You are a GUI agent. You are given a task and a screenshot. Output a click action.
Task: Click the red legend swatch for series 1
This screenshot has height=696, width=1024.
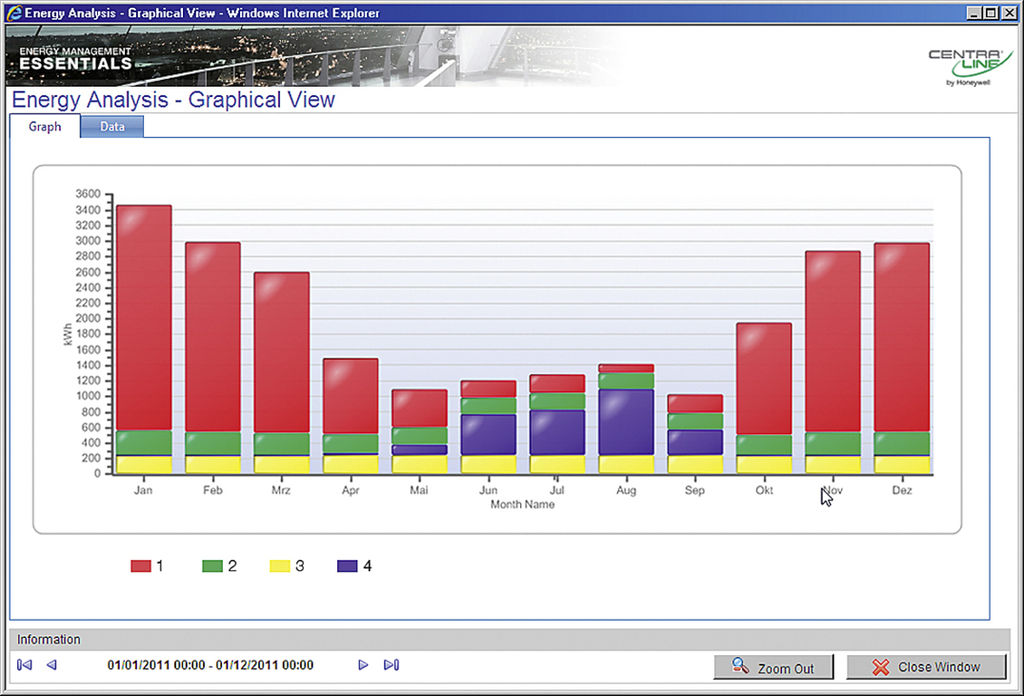tap(141, 566)
